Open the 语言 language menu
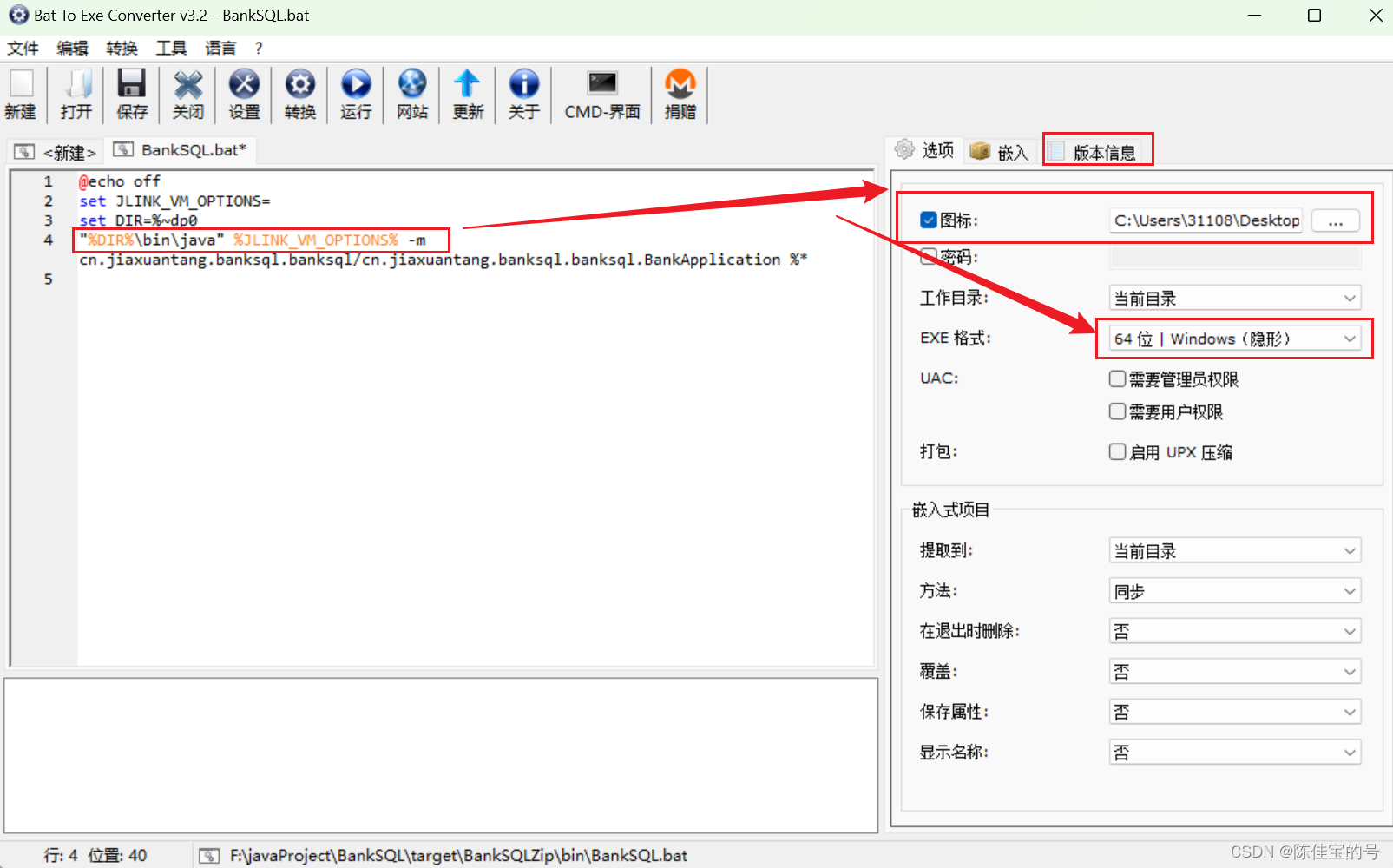1393x868 pixels. 220,48
